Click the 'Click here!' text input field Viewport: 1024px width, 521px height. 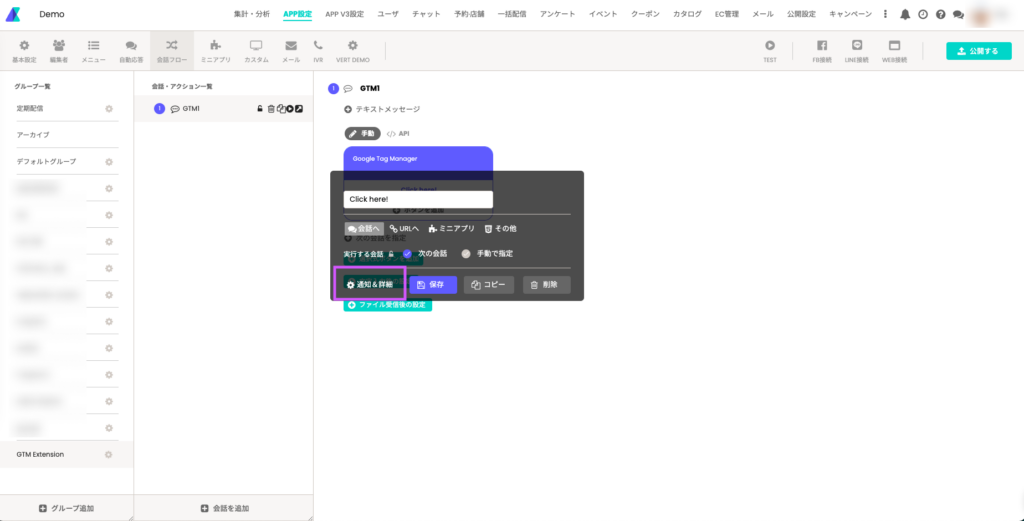pos(418,199)
